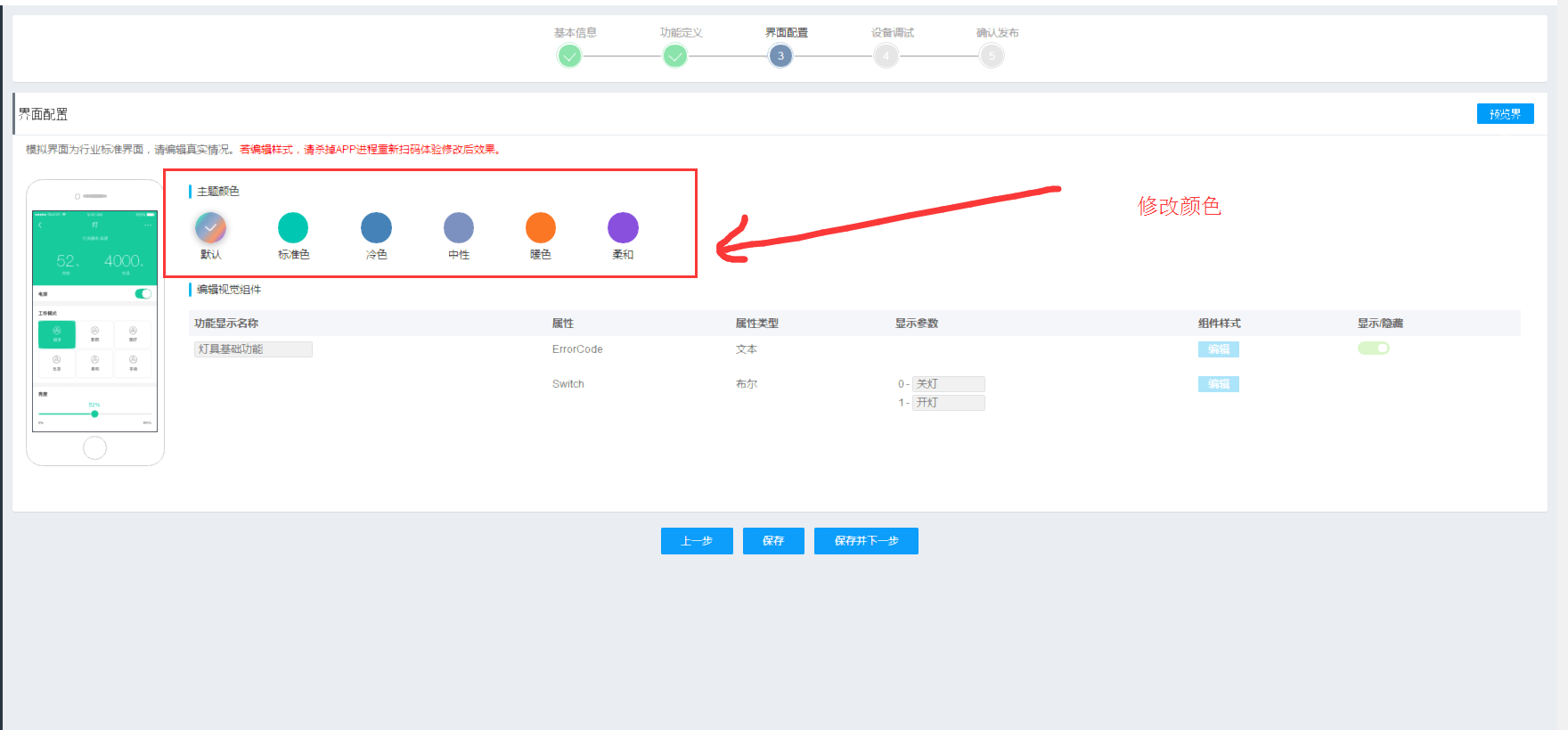1568x730 pixels.
Task: Pick the 柔和 purple theme circle
Action: click(623, 227)
